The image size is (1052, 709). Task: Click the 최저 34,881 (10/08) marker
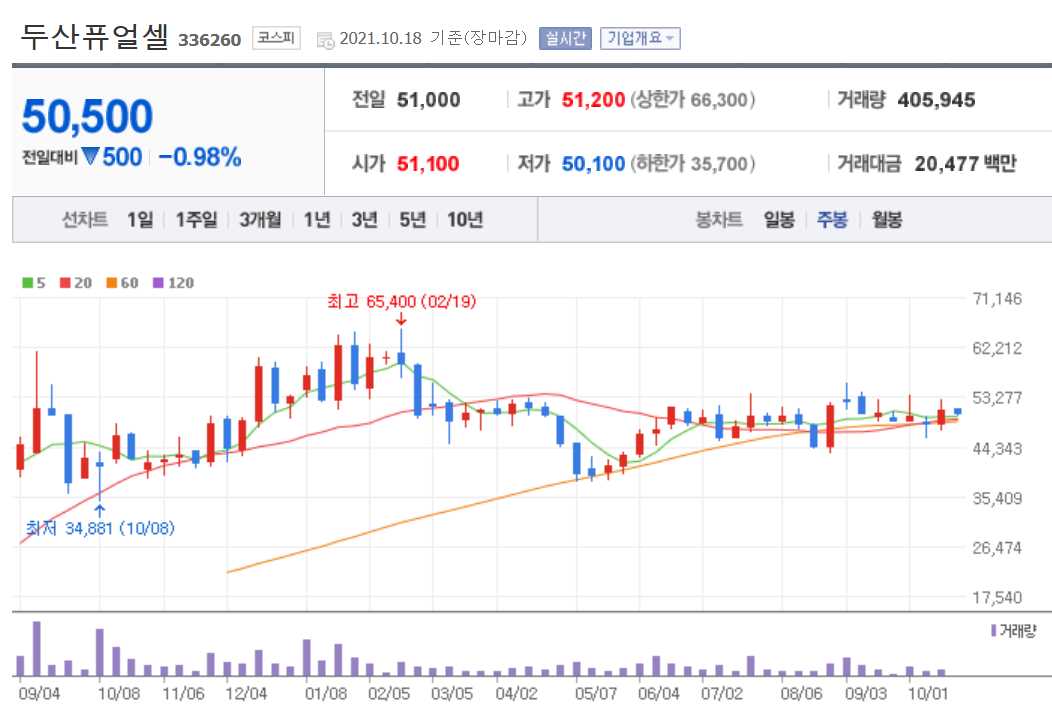tap(100, 528)
